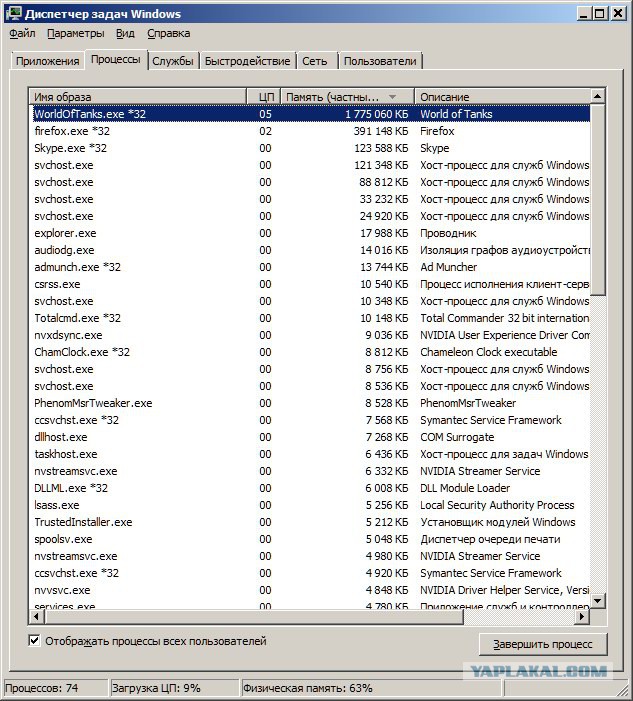Click the vertical scrollbar down arrow
The width and height of the screenshot is (633, 701).
[x=598, y=601]
